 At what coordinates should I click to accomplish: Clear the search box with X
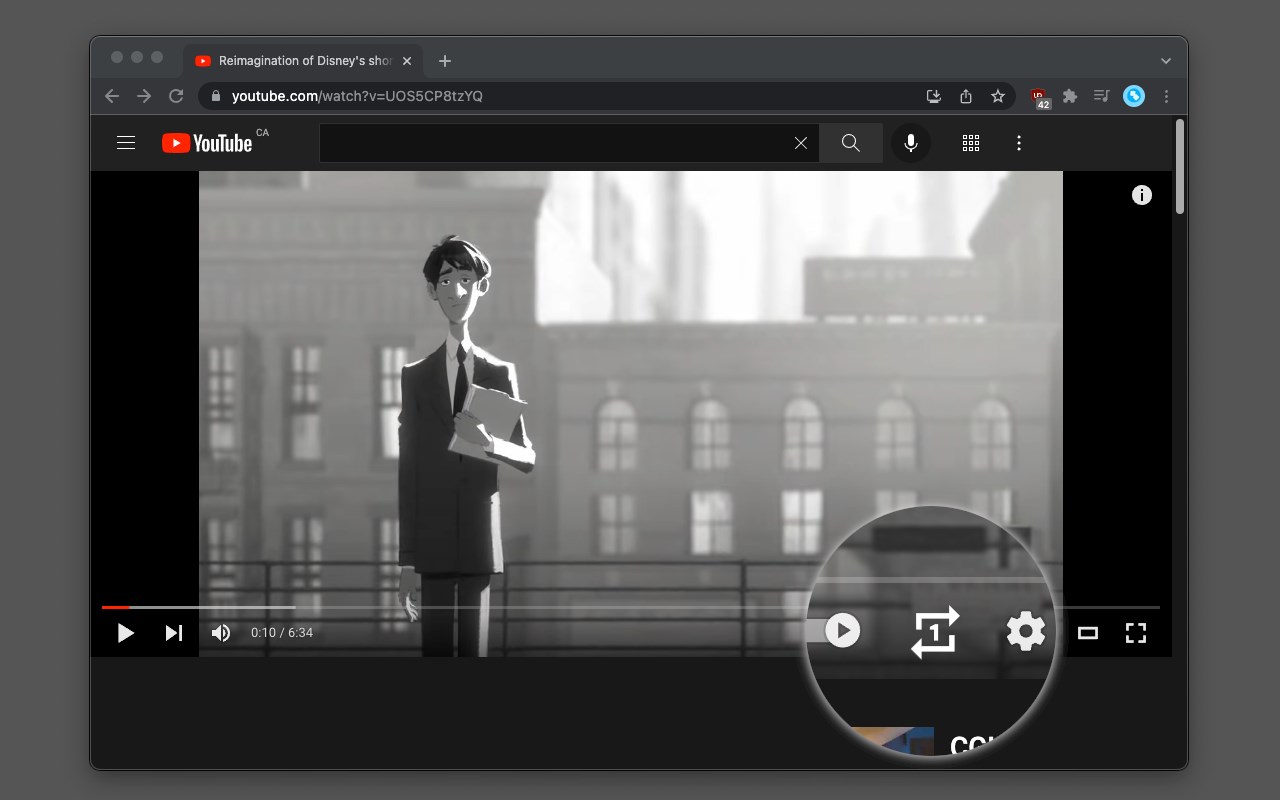(x=801, y=143)
